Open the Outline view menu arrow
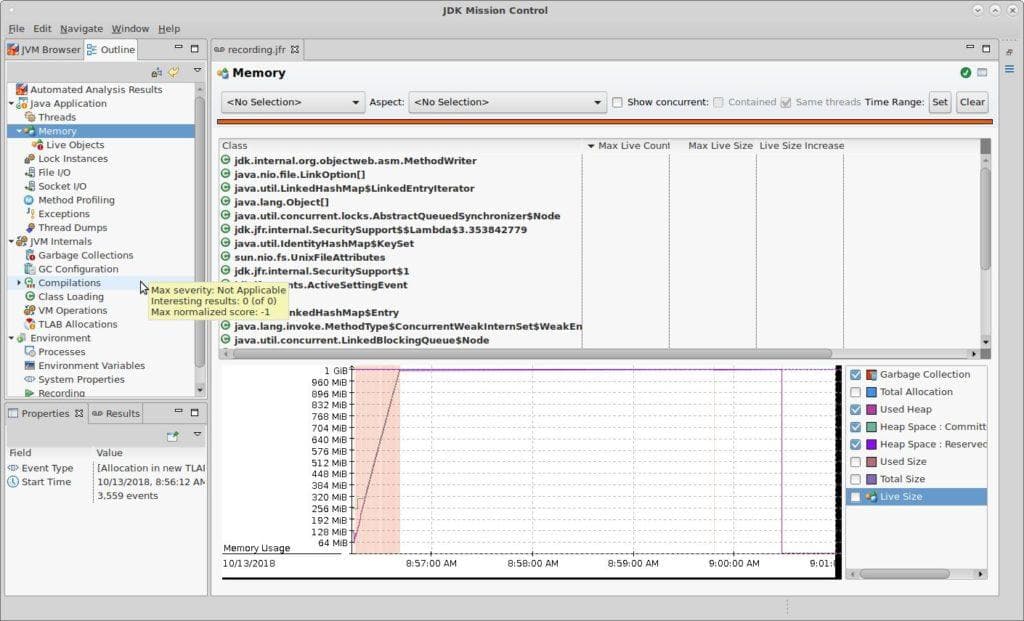The image size is (1024, 621). coord(197,71)
